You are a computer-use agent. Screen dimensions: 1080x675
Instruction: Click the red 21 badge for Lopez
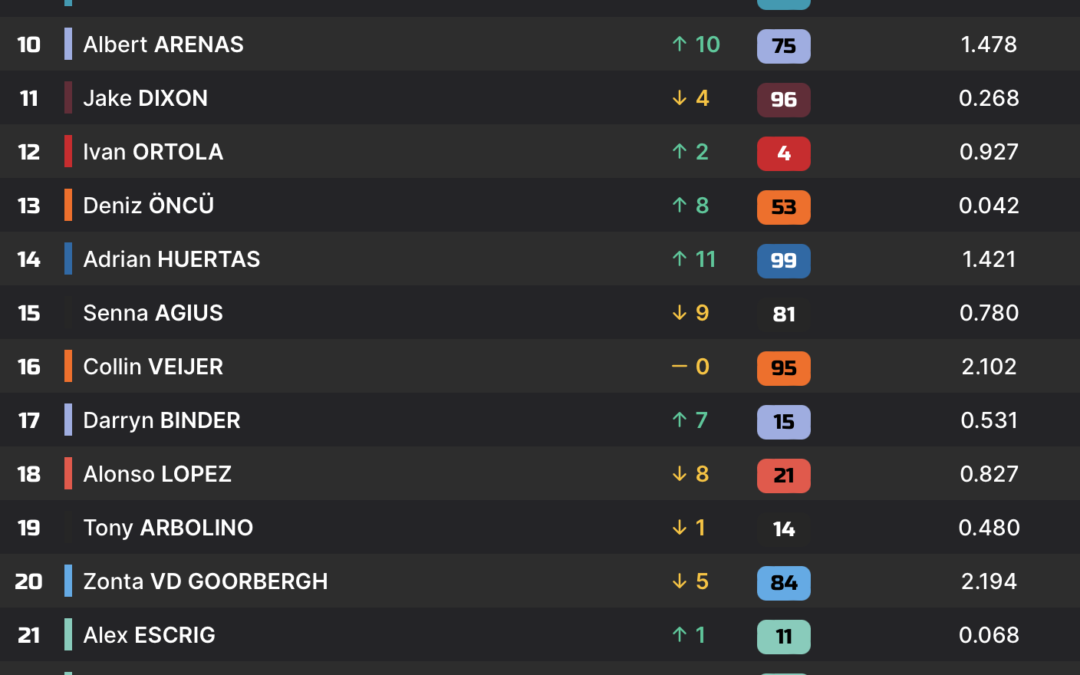(x=783, y=475)
